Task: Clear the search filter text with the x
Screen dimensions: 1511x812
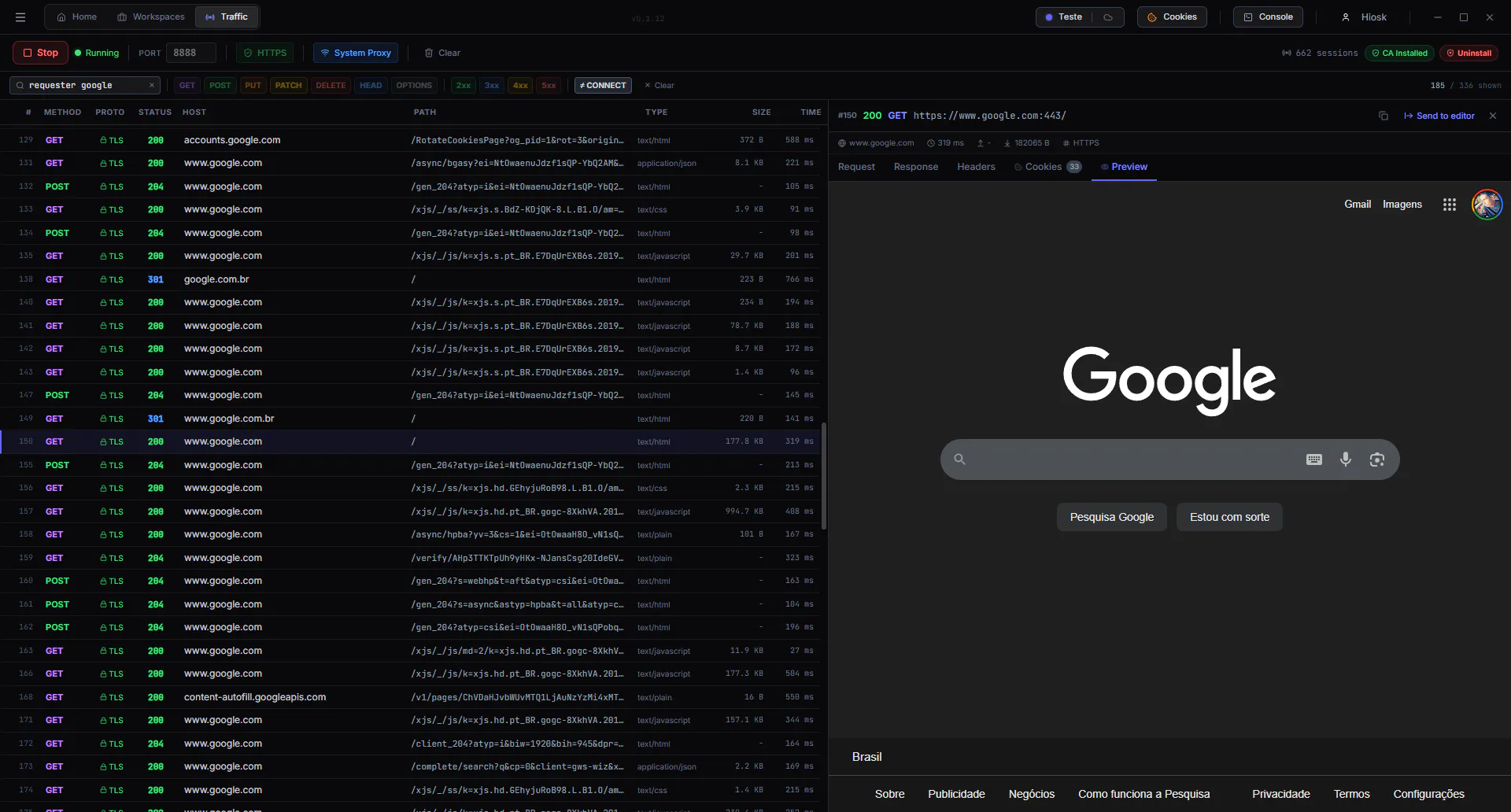Action: (151, 85)
